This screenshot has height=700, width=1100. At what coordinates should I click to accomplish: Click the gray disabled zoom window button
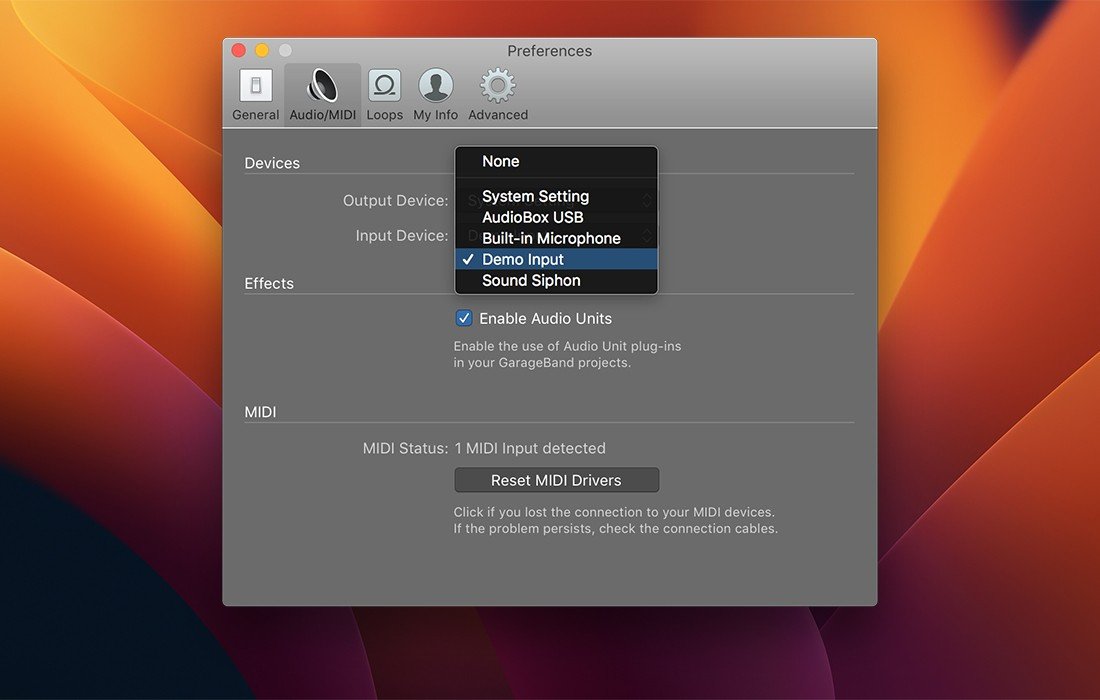pyautogui.click(x=285, y=50)
